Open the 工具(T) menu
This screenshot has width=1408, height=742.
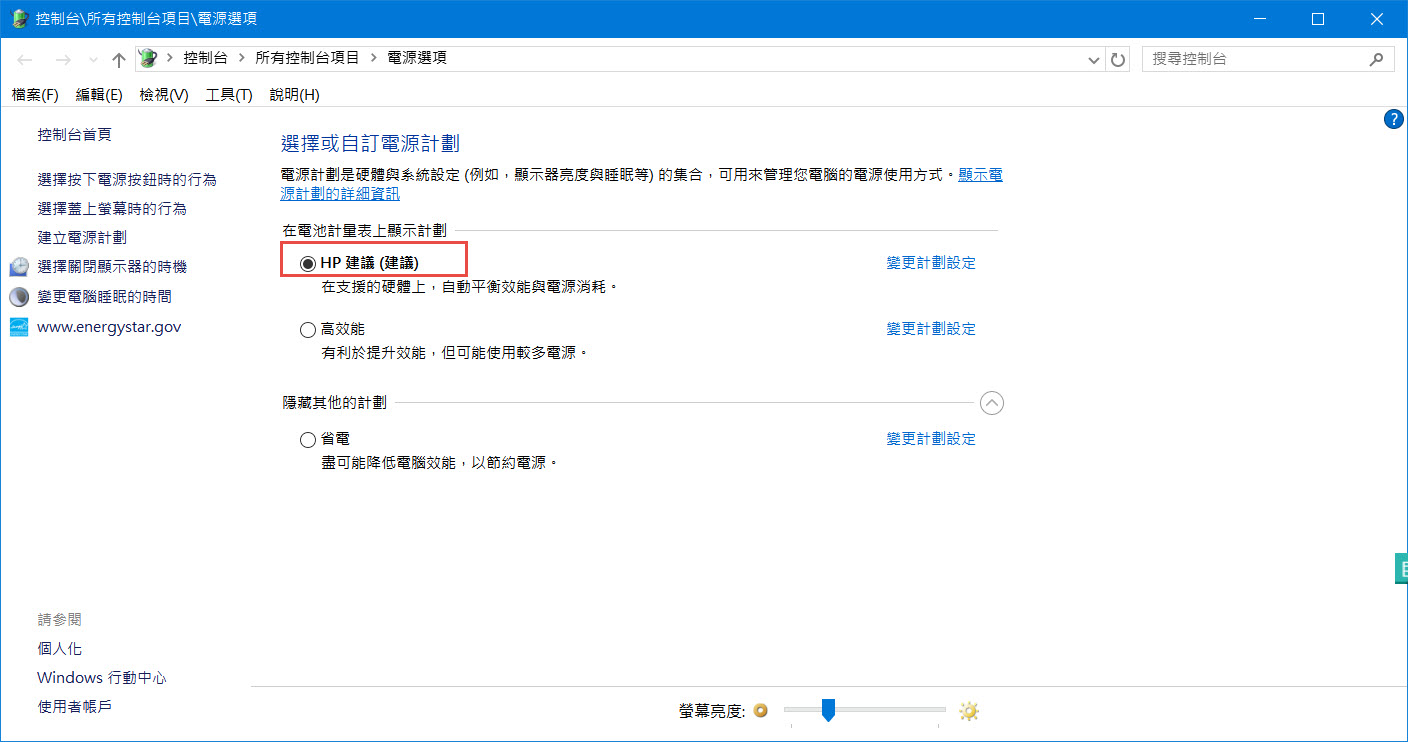coord(229,94)
